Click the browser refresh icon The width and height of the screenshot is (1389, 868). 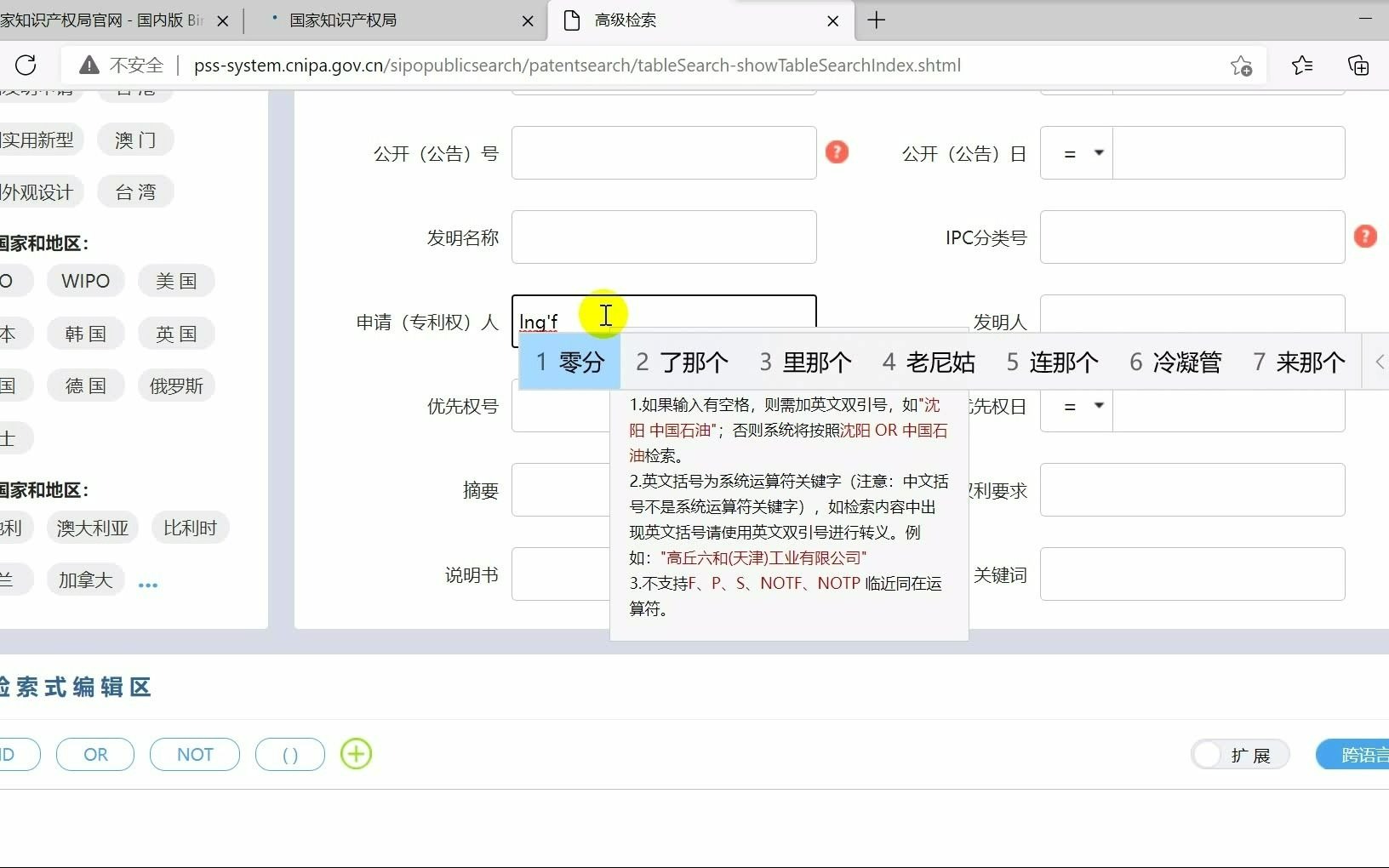point(26,65)
